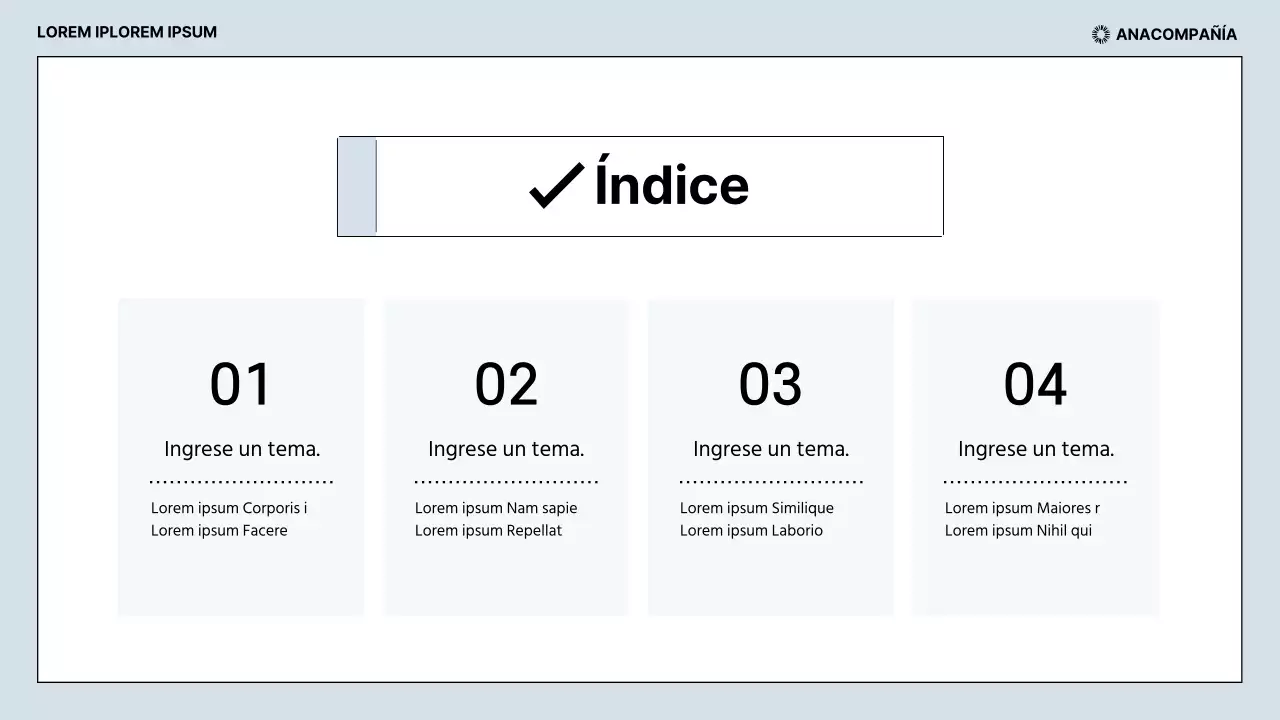This screenshot has height=720, width=1280.
Task: Select the Índice title text
Action: (x=671, y=186)
